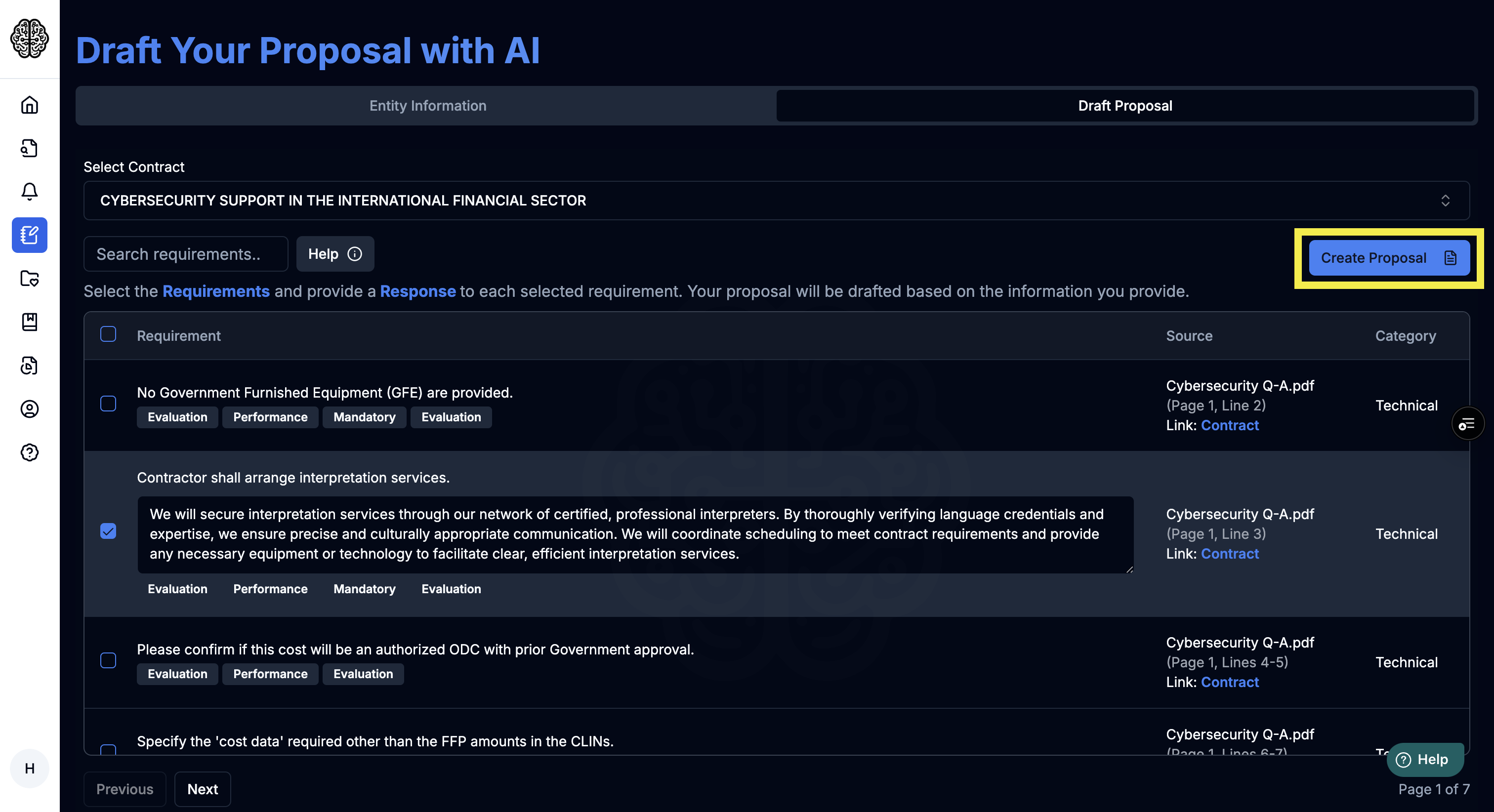Toggle the interpretation services requirement checkbox

108,531
